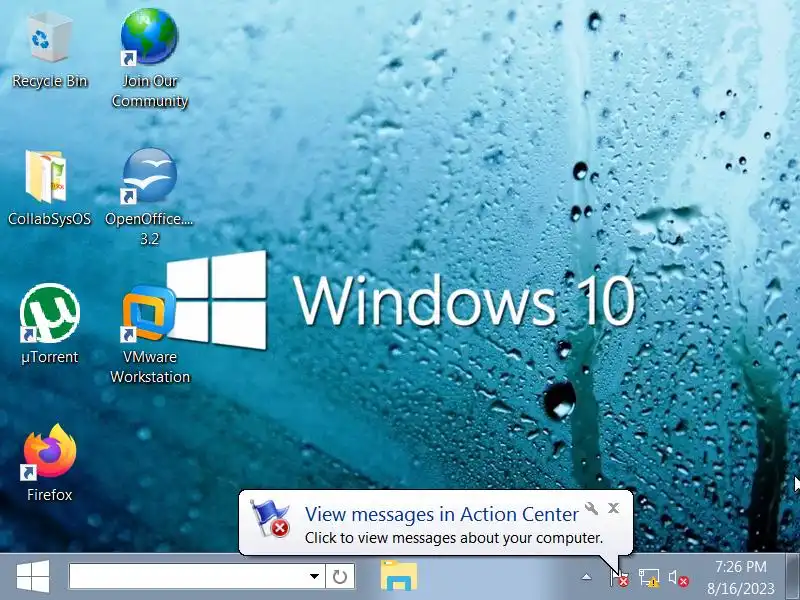The width and height of the screenshot is (800, 600).
Task: Click the CollabSysOS label text
Action: tap(49, 219)
